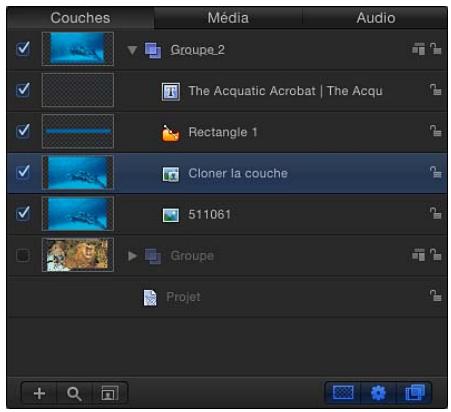Viewport: 451px width, 412px height.
Task: Select the Groupe 2 thumbnail
Action: click(x=78, y=49)
